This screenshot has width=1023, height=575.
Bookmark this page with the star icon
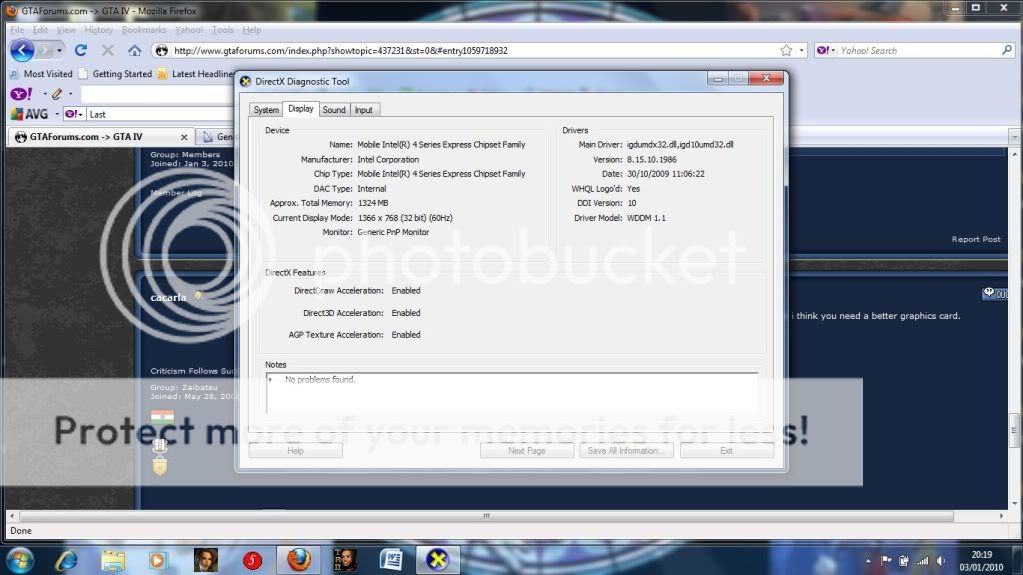click(786, 50)
